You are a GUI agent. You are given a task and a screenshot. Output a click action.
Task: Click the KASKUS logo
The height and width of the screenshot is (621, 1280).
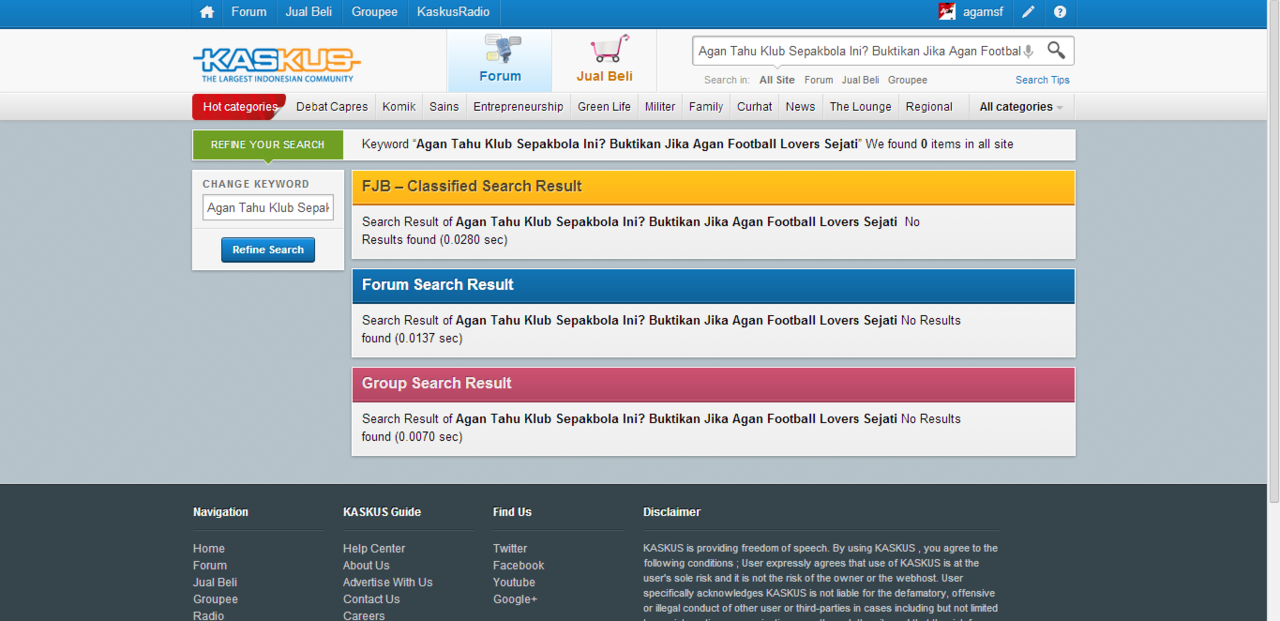click(276, 64)
